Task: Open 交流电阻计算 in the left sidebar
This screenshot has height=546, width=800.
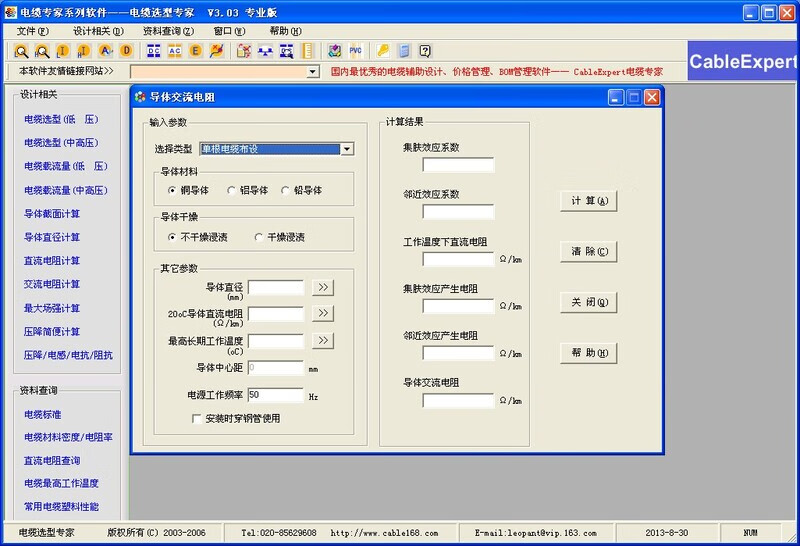Action: coord(52,284)
